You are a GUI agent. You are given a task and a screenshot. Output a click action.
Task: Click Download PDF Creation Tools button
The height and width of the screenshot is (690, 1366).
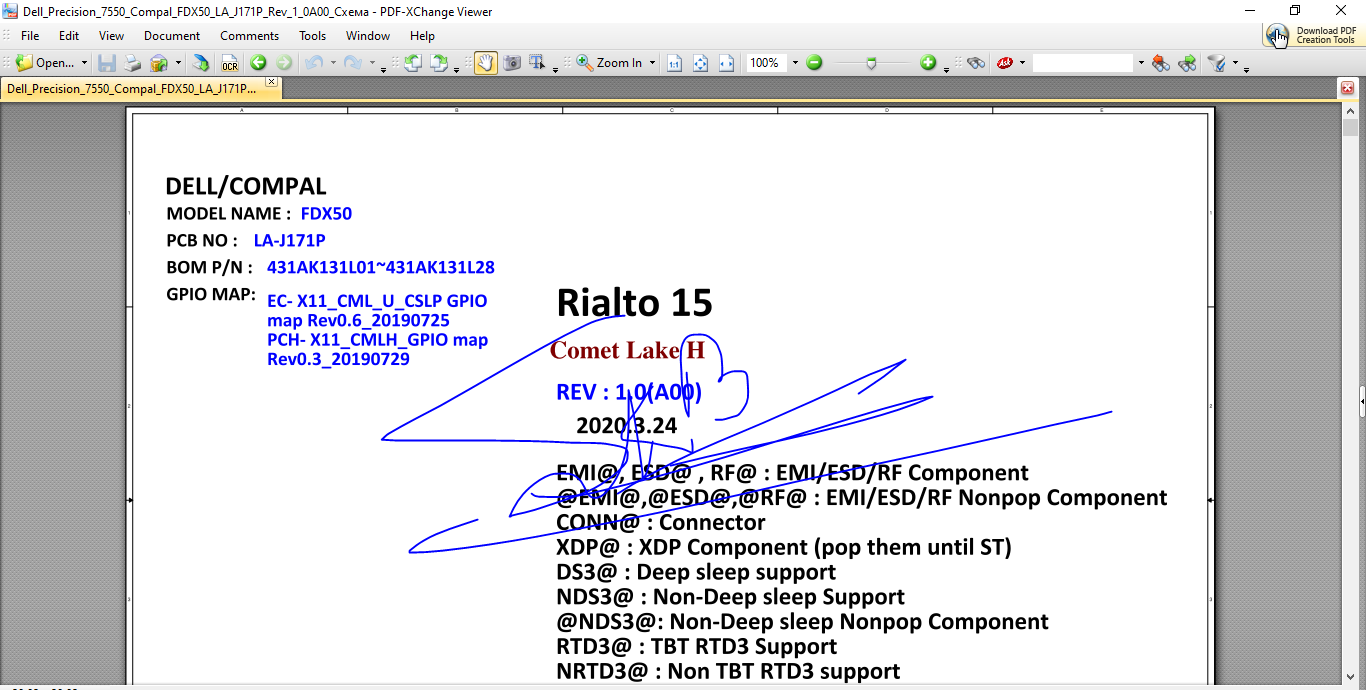[x=1313, y=35]
